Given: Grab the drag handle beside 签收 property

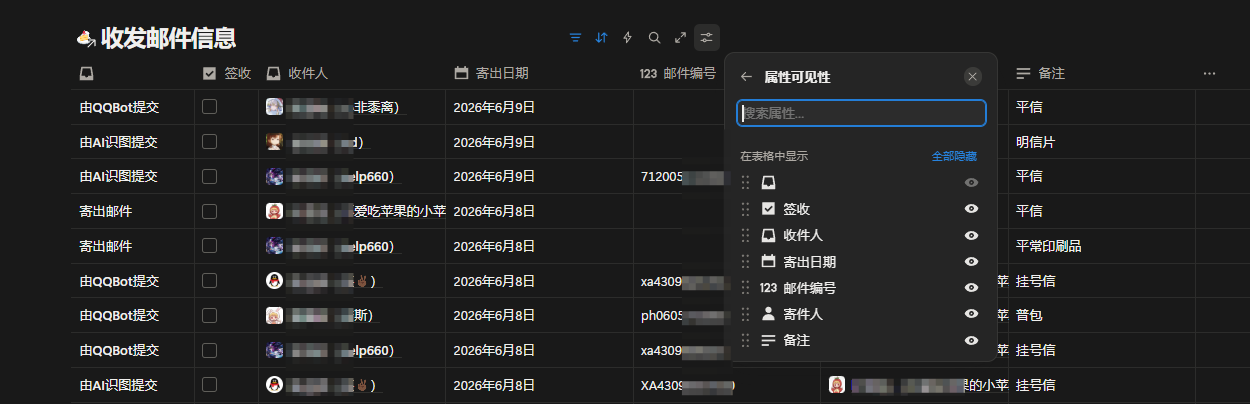Looking at the screenshot, I should click(745, 209).
